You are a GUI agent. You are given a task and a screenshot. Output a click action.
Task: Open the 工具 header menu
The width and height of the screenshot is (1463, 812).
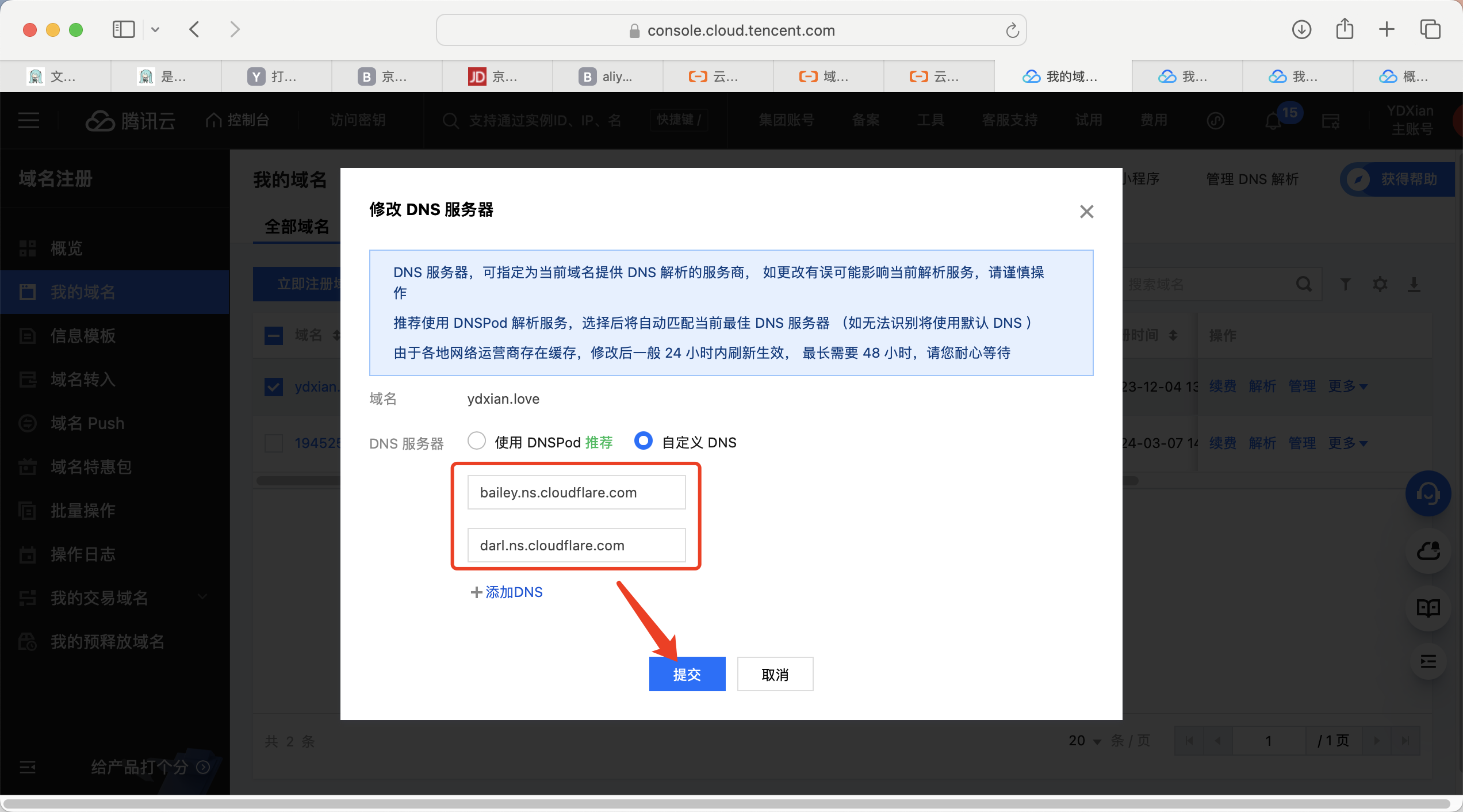930,120
